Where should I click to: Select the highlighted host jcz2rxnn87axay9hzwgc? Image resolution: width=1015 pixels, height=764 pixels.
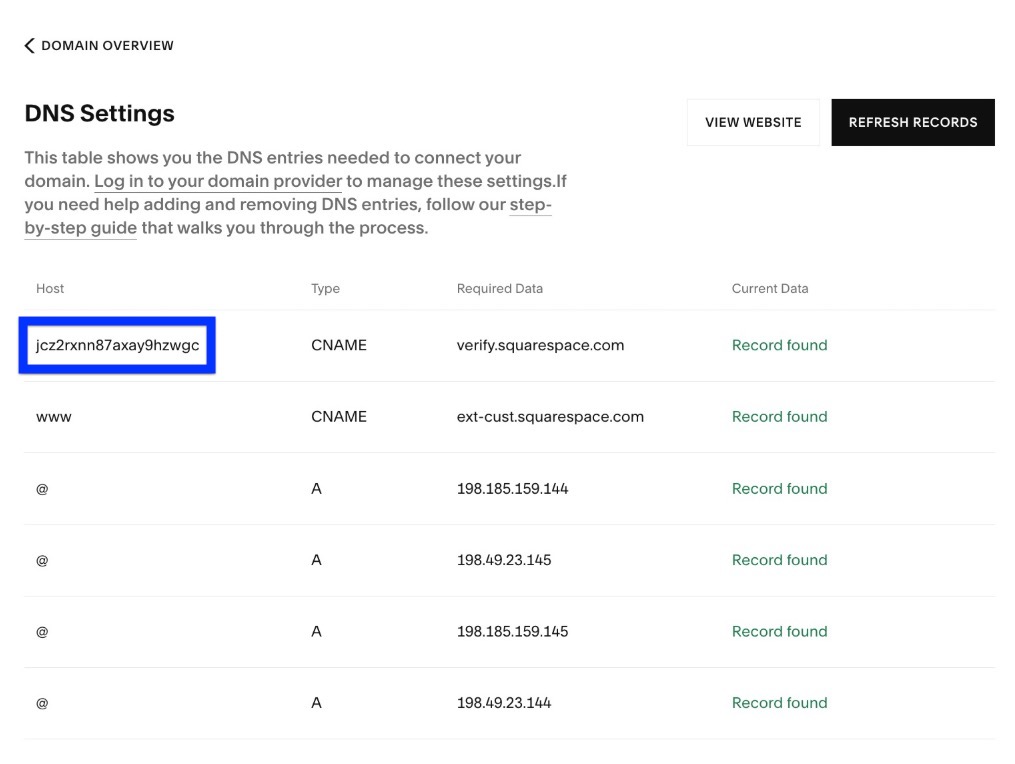click(116, 344)
